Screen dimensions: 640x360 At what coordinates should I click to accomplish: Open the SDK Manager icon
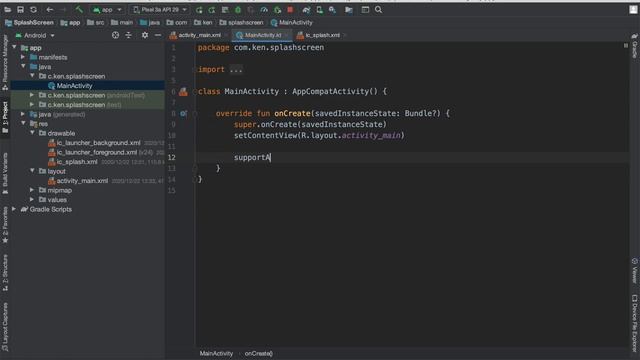tap(333, 9)
